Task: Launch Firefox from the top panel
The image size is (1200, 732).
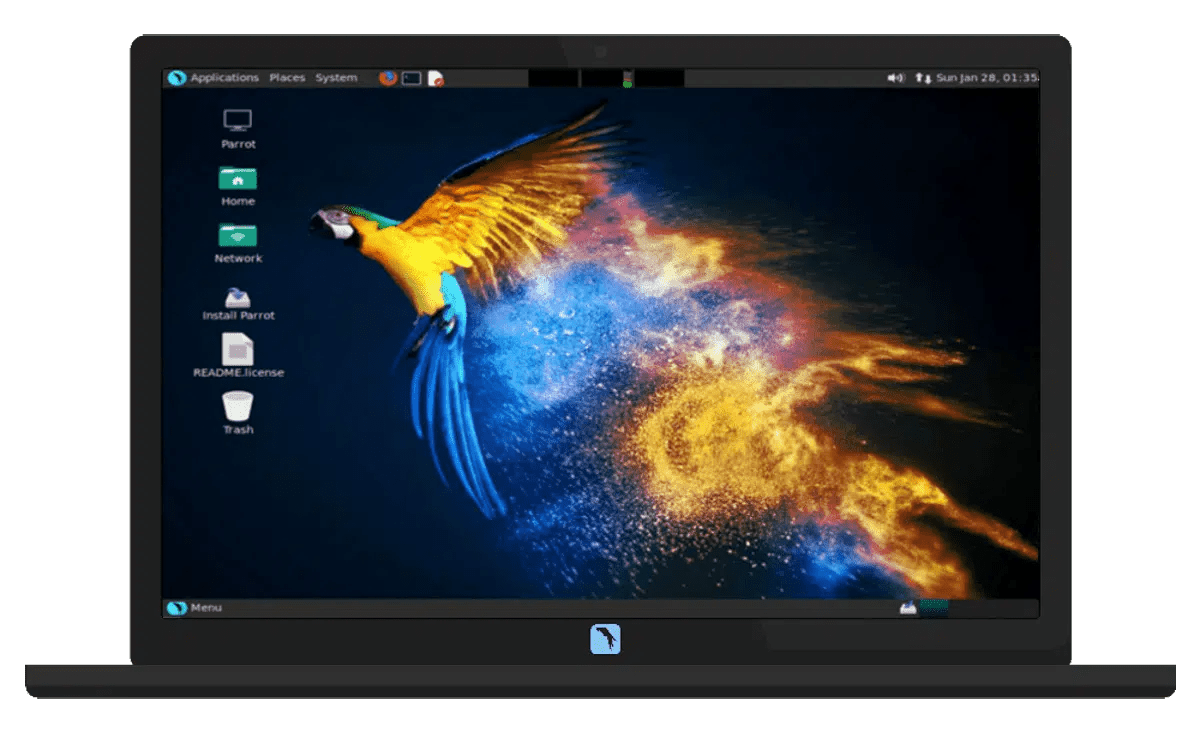Action: point(388,78)
